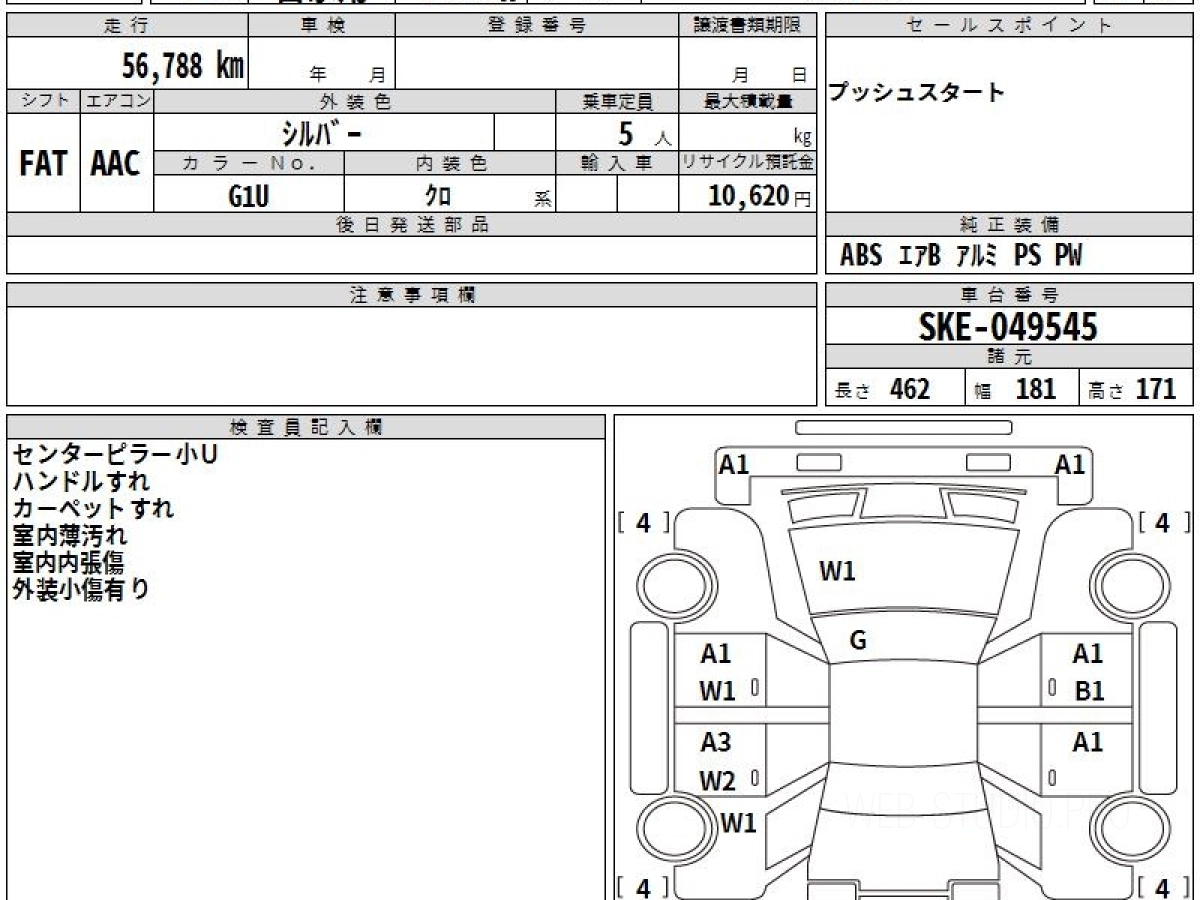
Task: Click the height value 171
Action: pos(1156,389)
